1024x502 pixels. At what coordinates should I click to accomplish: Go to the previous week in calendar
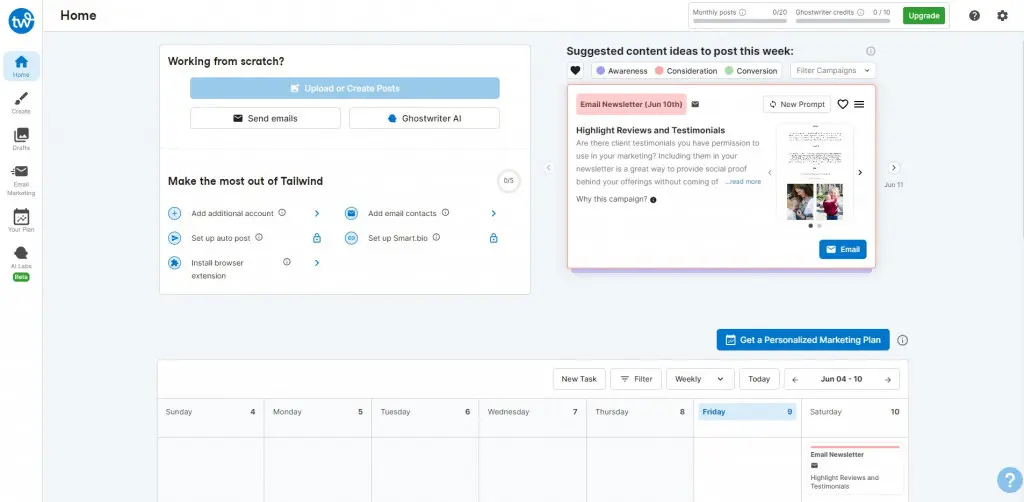coord(795,379)
